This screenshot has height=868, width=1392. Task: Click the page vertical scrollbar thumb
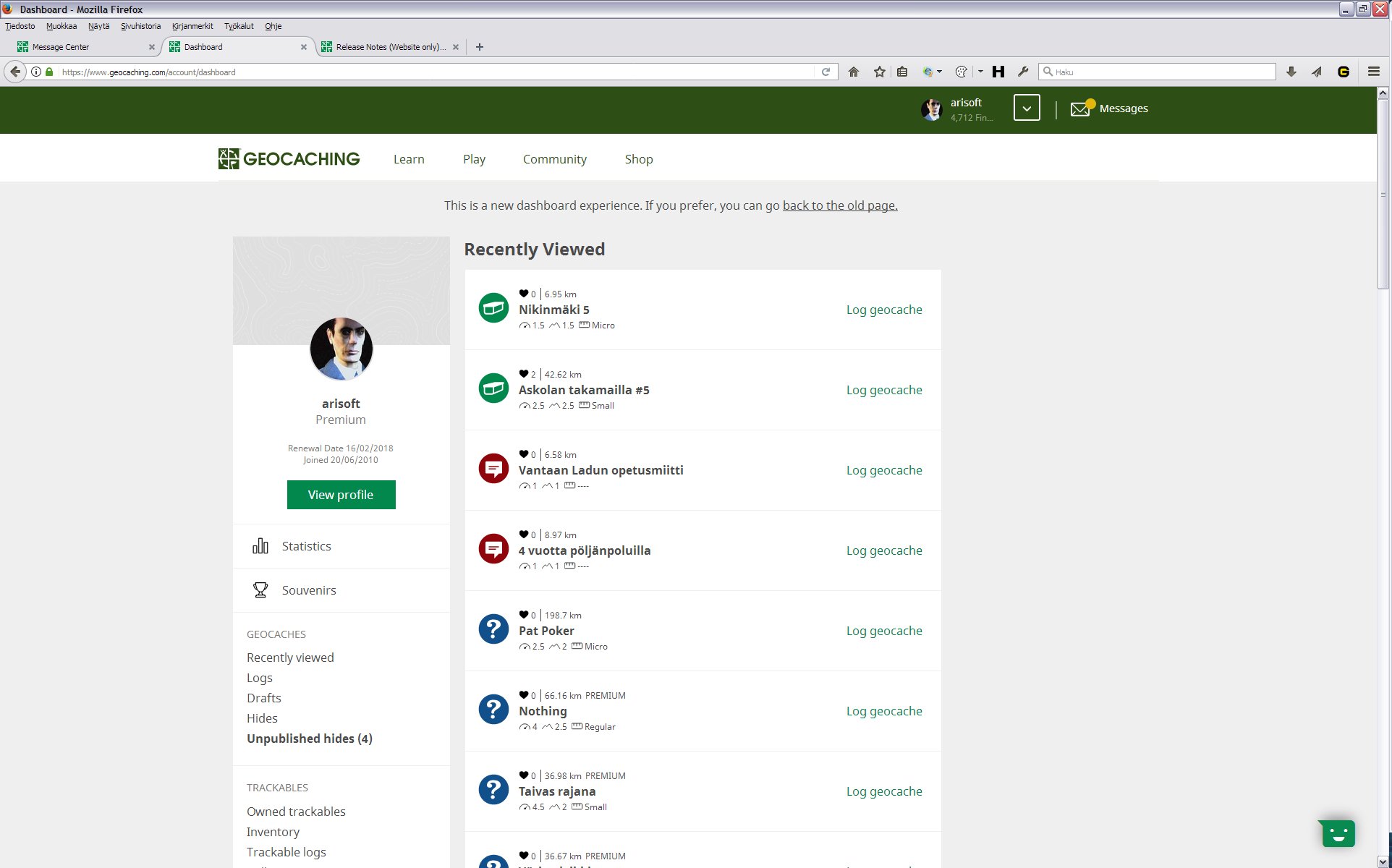pos(1383,194)
